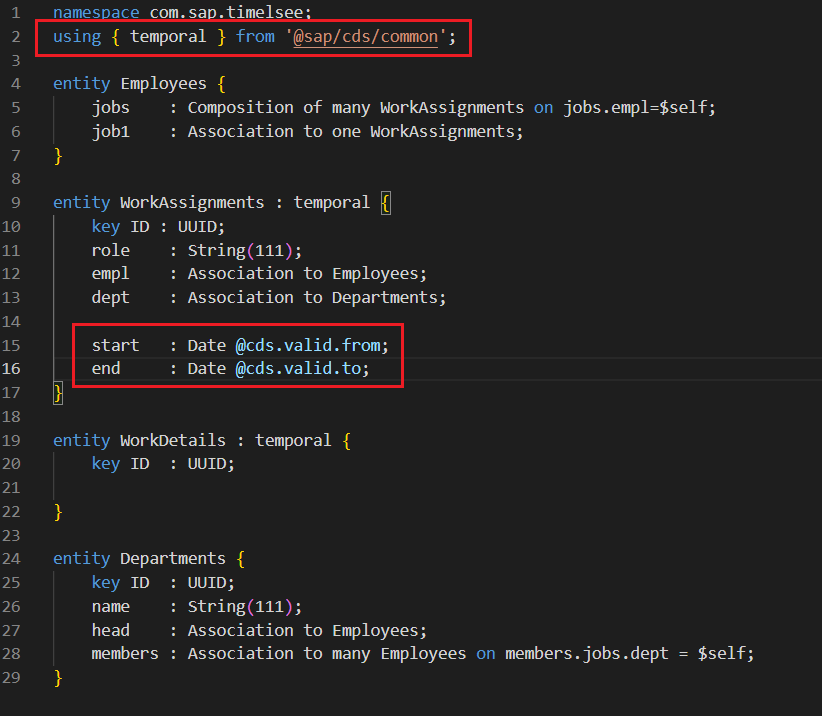Click 'role' field on line 11
This screenshot has width=822, height=716.
tap(110, 251)
